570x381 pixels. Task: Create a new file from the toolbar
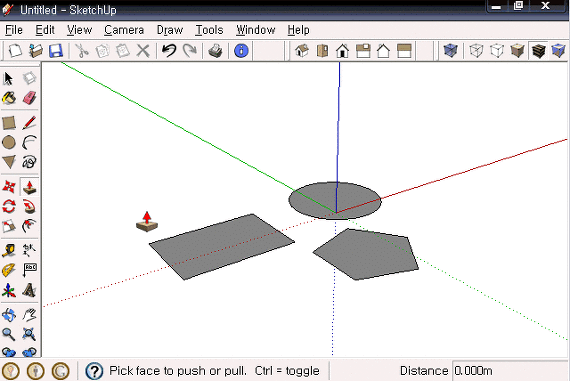(x=15, y=51)
